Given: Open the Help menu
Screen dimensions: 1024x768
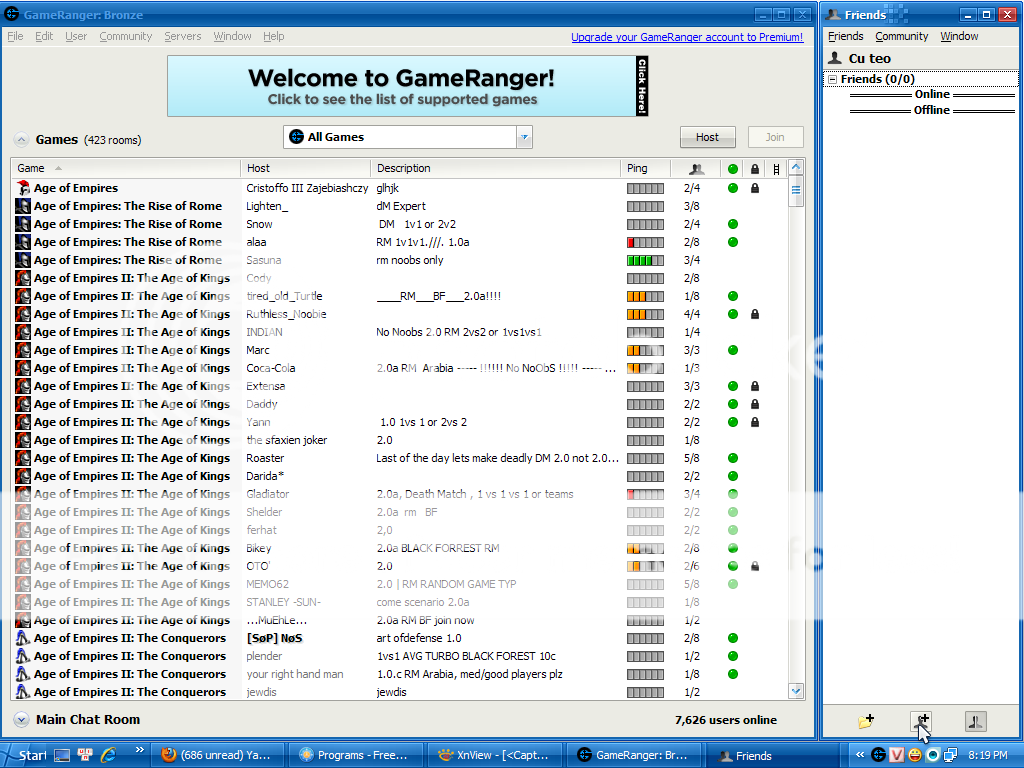Looking at the screenshot, I should (274, 36).
